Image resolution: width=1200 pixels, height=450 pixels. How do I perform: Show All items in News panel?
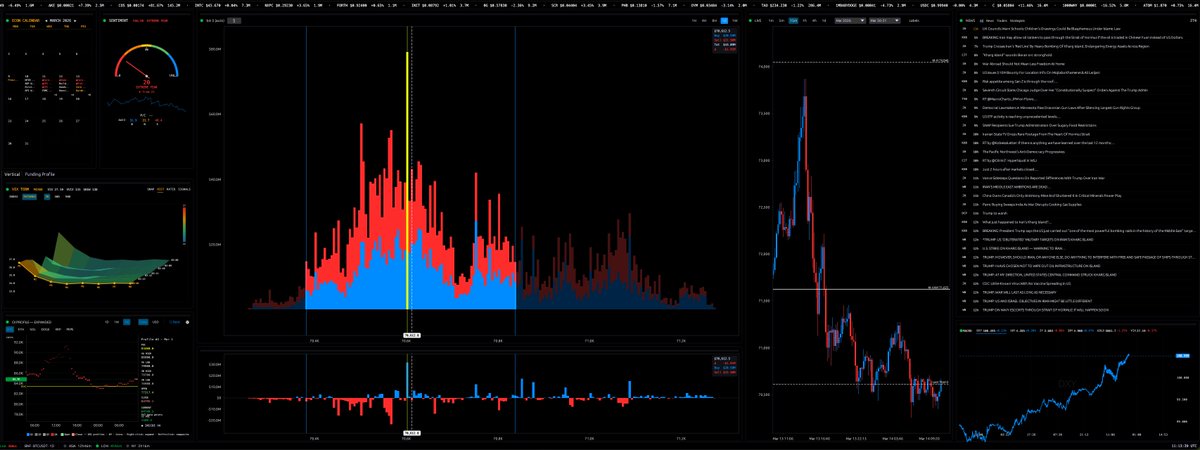(981, 21)
